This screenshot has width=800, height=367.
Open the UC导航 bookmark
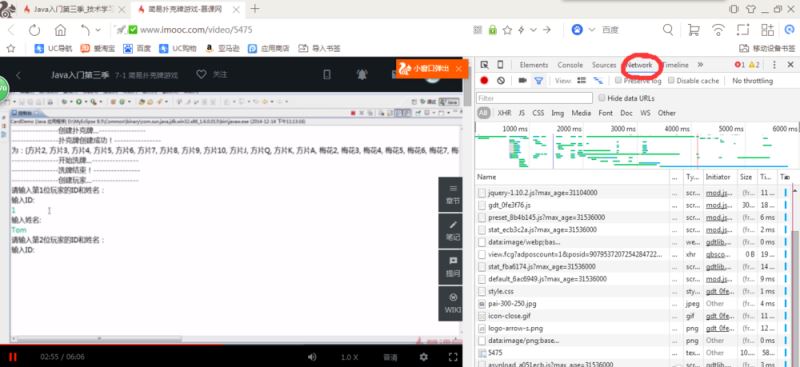pos(54,48)
